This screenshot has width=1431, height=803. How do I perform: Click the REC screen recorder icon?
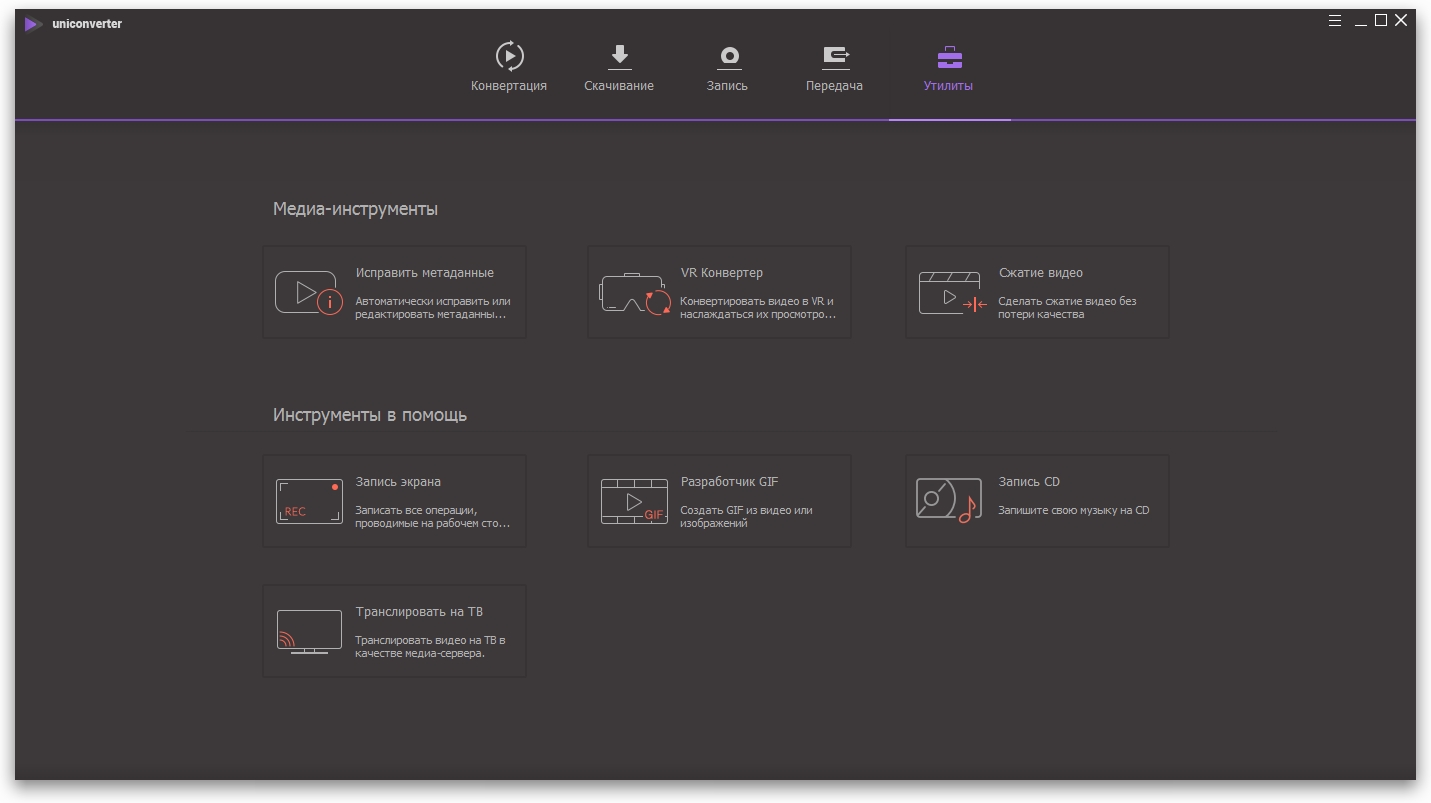pyautogui.click(x=308, y=501)
